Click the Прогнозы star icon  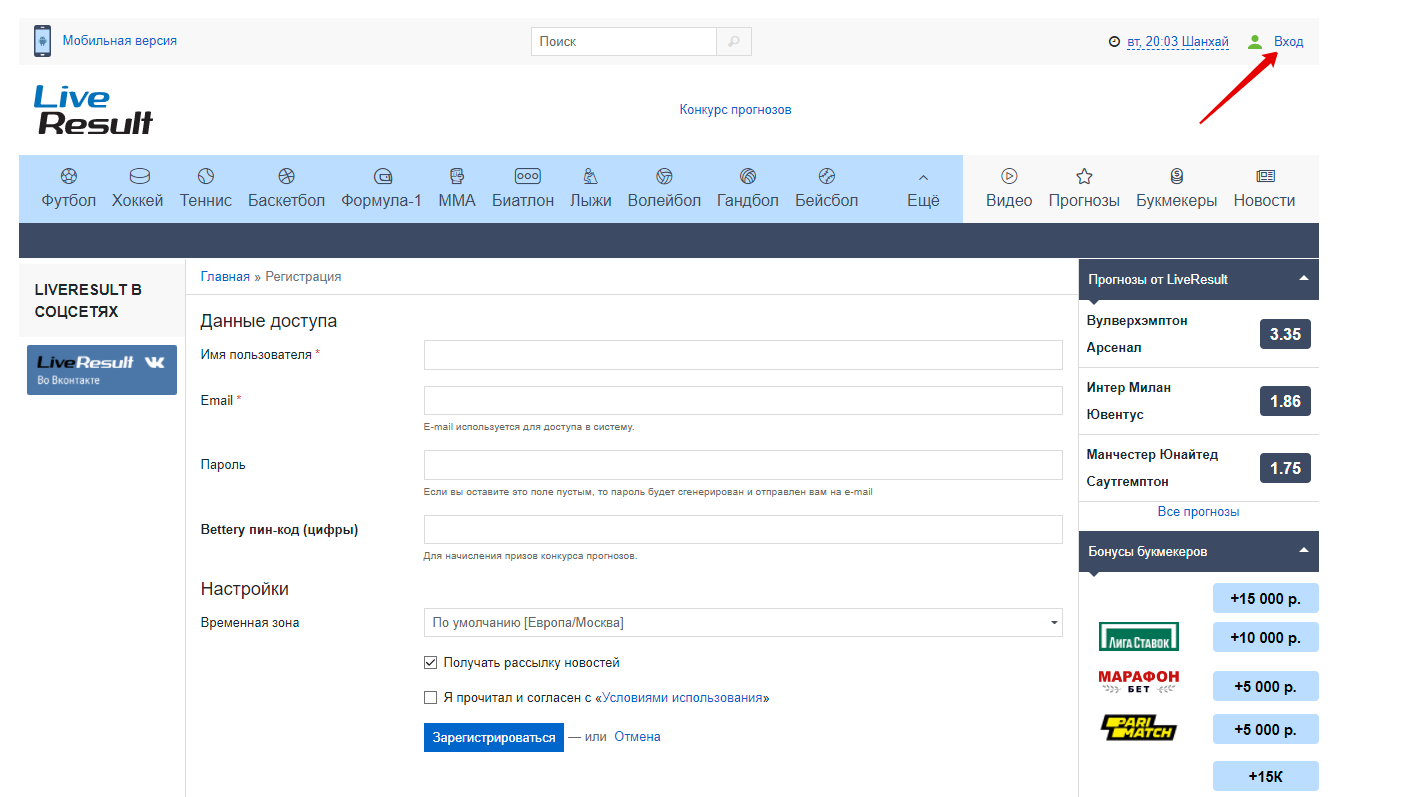(x=1084, y=177)
